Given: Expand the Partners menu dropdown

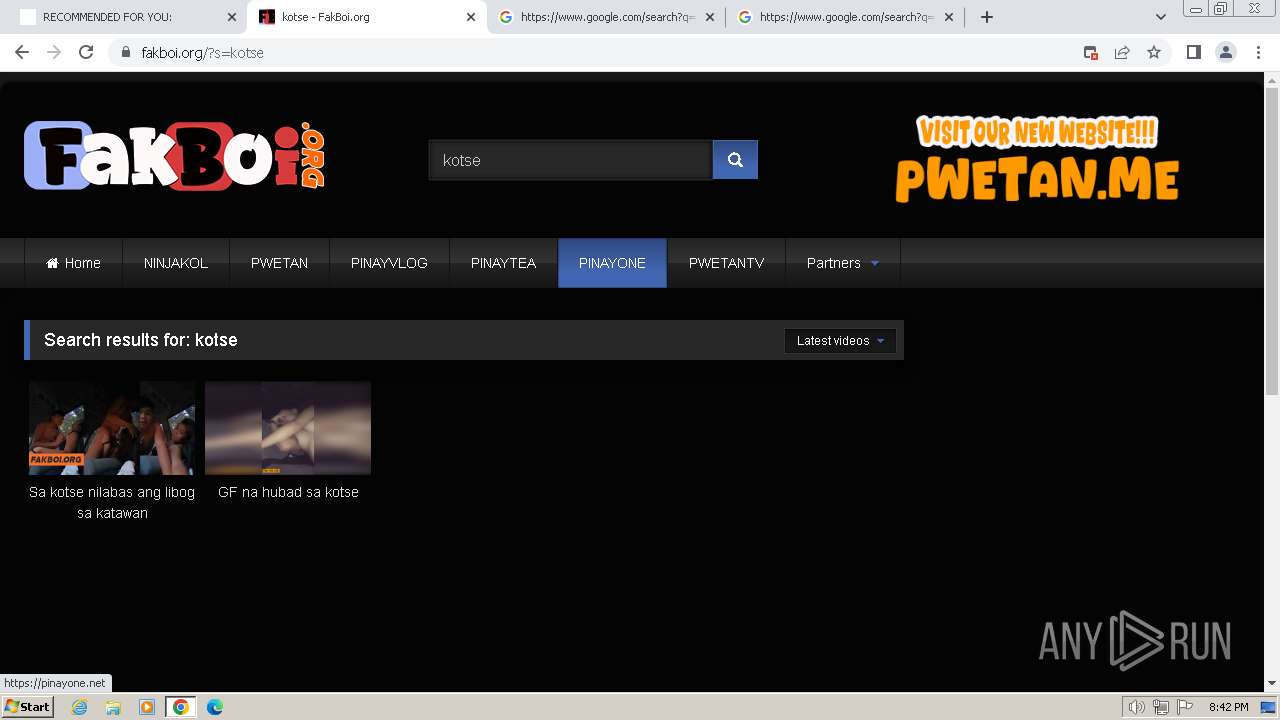Looking at the screenshot, I should click(x=843, y=263).
